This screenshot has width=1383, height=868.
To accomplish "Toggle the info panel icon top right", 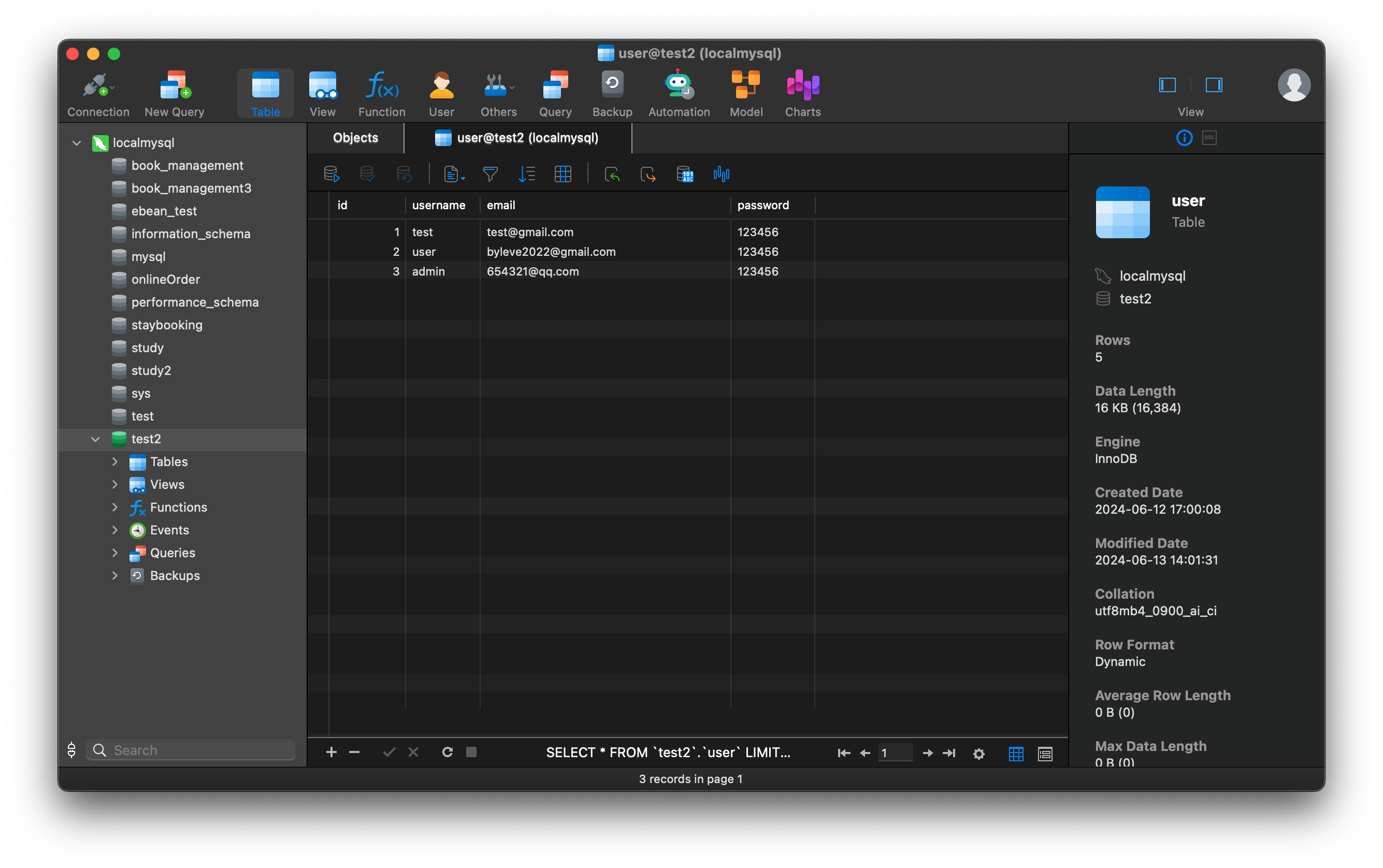I will click(1184, 138).
